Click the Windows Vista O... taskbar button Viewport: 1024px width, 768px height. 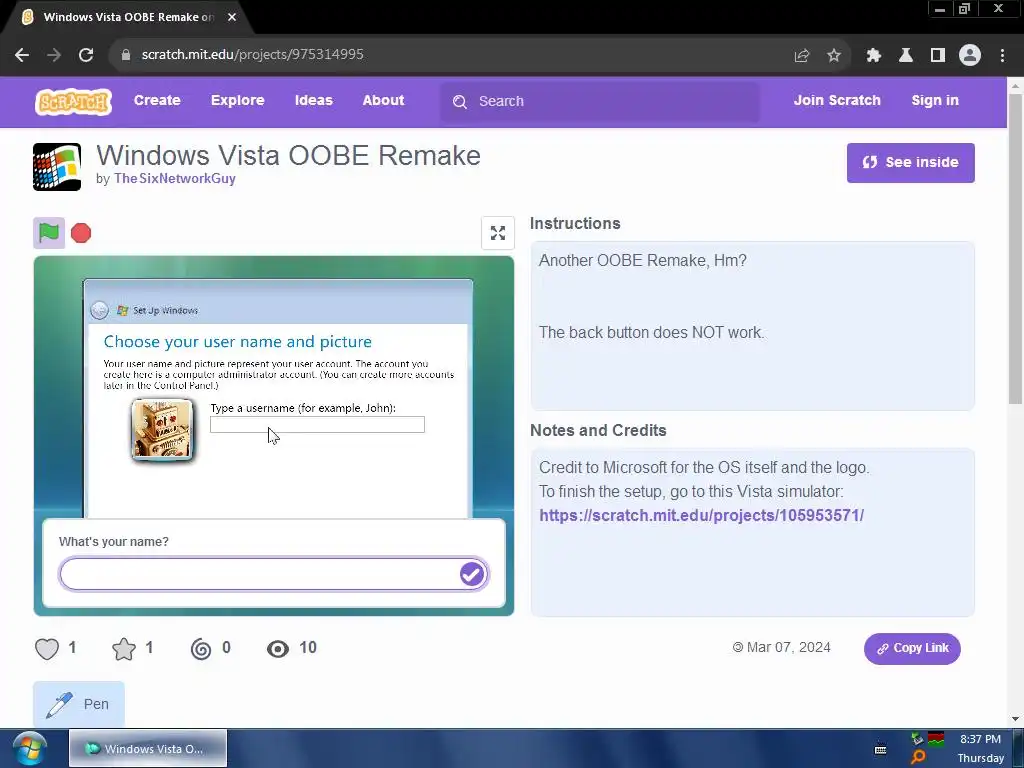[148, 748]
